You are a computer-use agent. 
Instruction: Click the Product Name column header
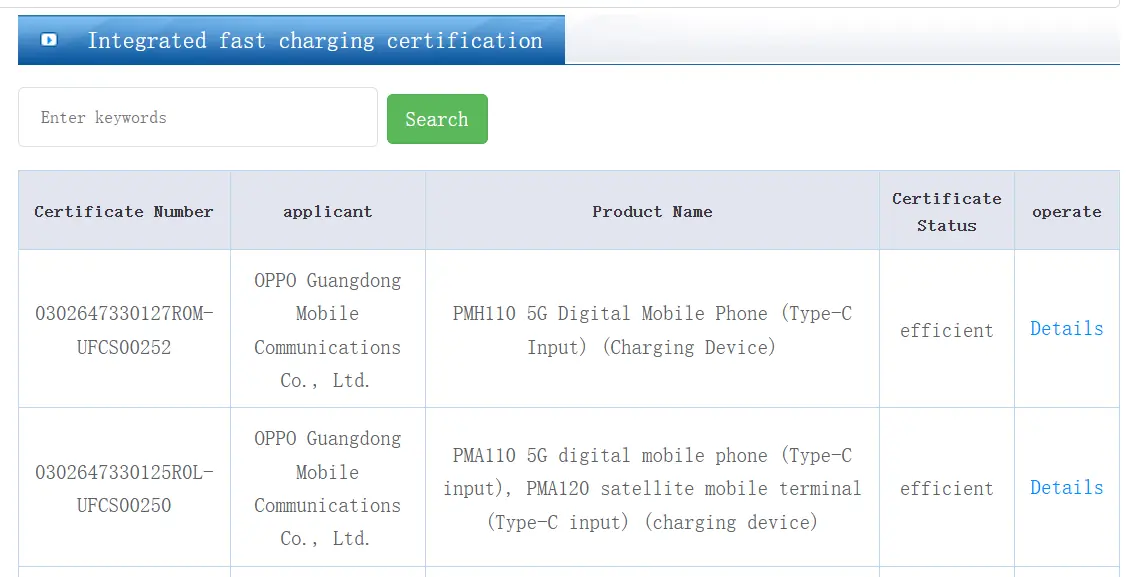652,211
